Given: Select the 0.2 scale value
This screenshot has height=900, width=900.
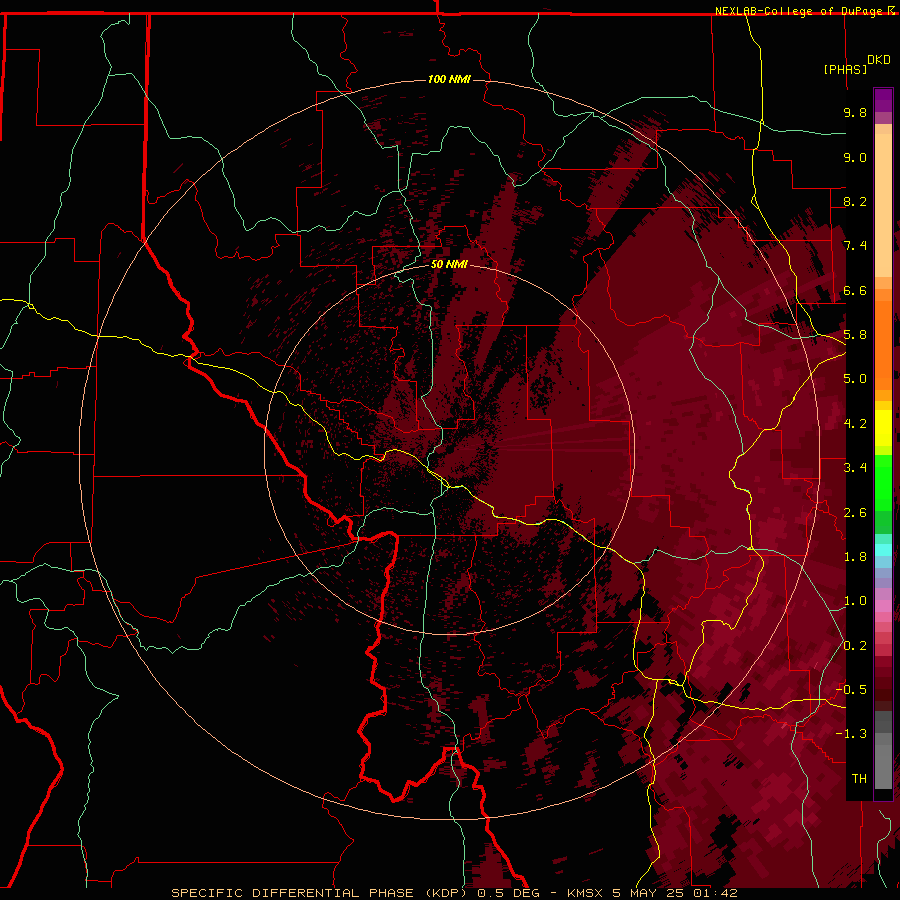Looking at the screenshot, I should tap(855, 646).
